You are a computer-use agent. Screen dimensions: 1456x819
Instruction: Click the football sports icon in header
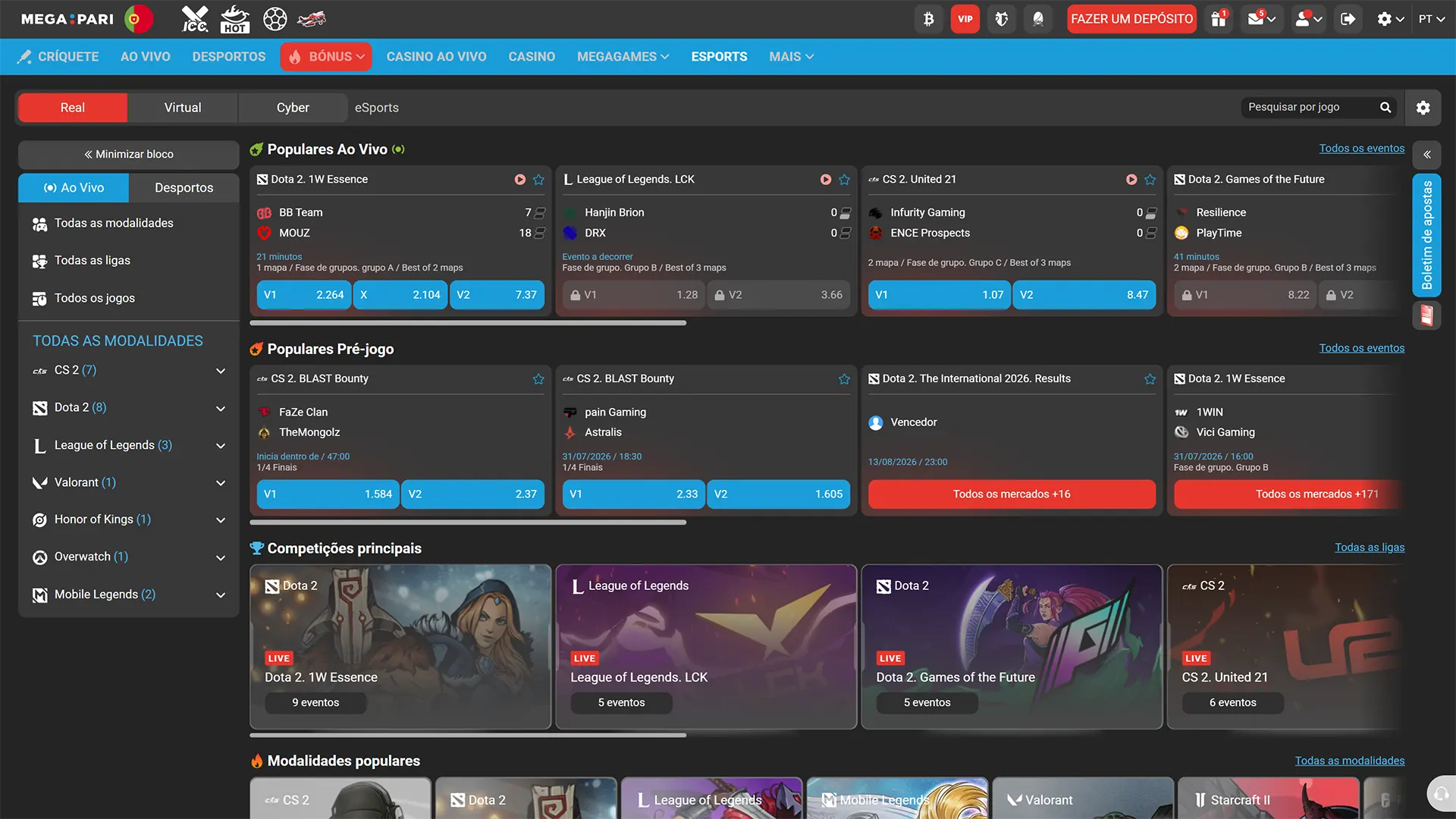click(275, 19)
